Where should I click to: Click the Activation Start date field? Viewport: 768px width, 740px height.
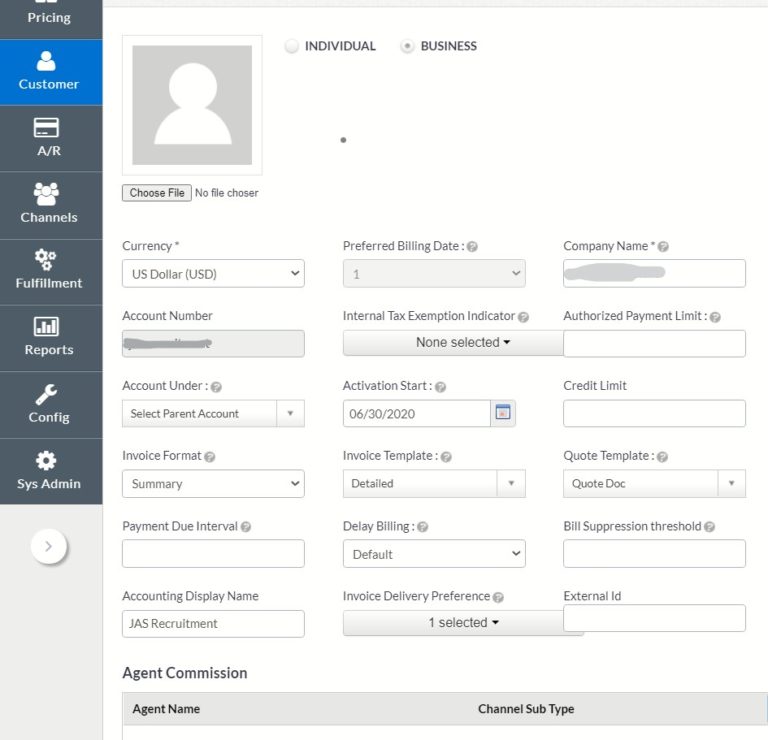click(x=416, y=413)
